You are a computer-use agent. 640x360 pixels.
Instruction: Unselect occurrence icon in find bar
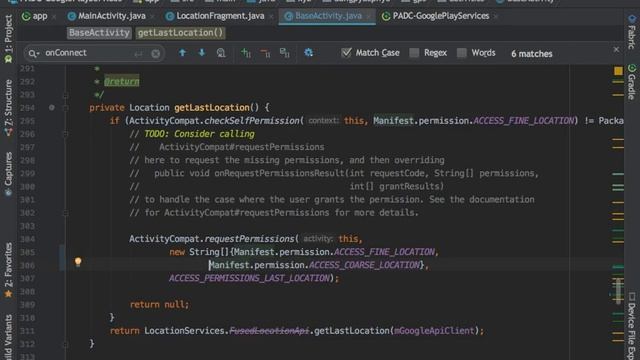tap(265, 53)
